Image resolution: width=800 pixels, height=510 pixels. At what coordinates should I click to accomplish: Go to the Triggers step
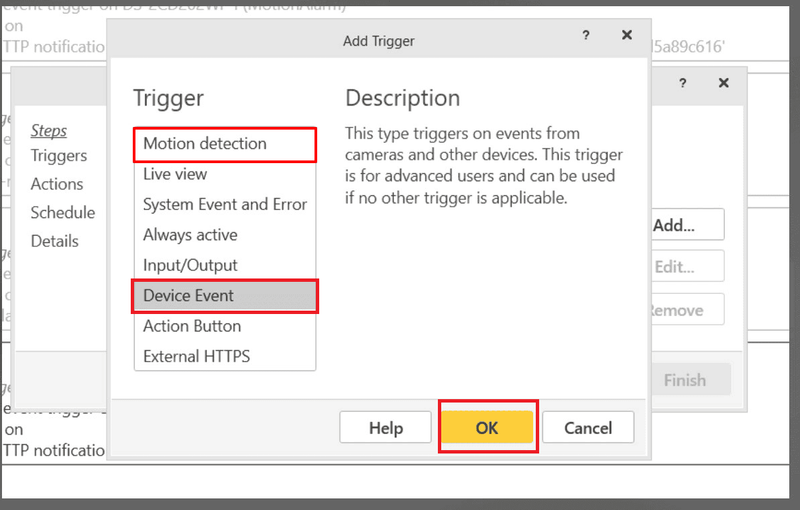(59, 156)
